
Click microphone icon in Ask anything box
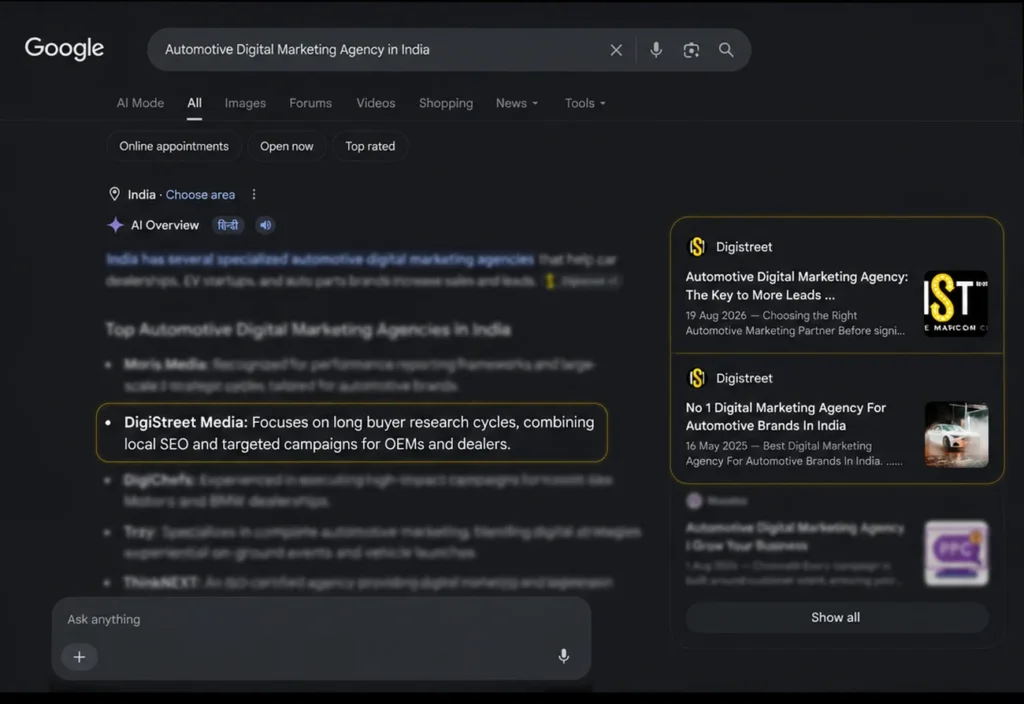coord(564,656)
